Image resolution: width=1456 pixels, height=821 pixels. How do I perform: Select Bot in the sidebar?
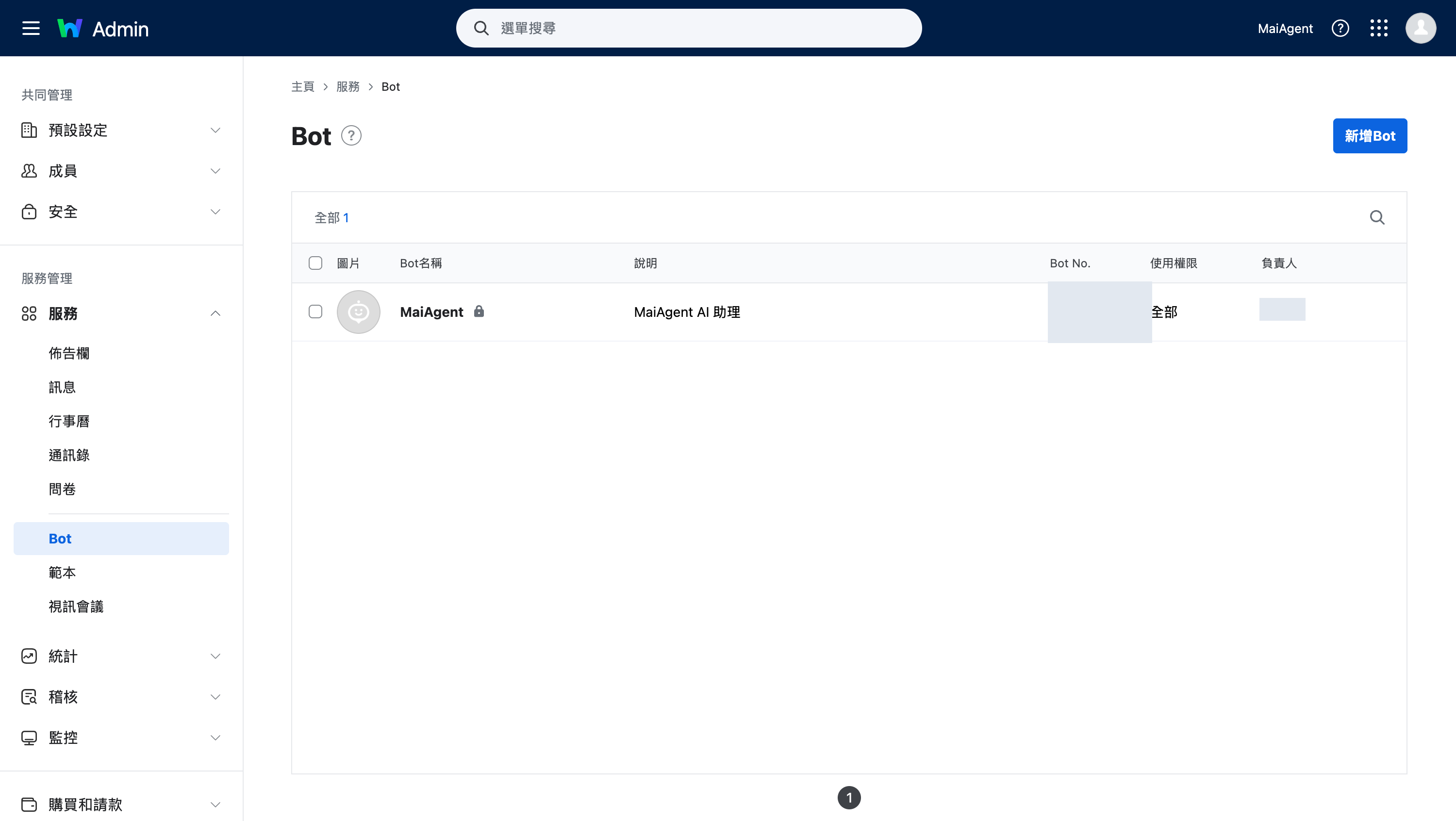click(121, 539)
